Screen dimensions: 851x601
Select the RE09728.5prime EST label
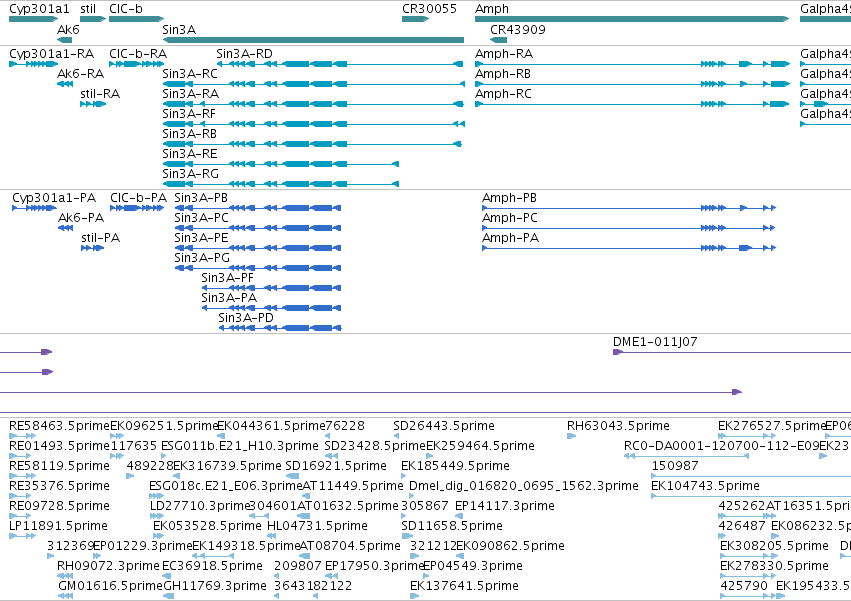pyautogui.click(x=59, y=507)
